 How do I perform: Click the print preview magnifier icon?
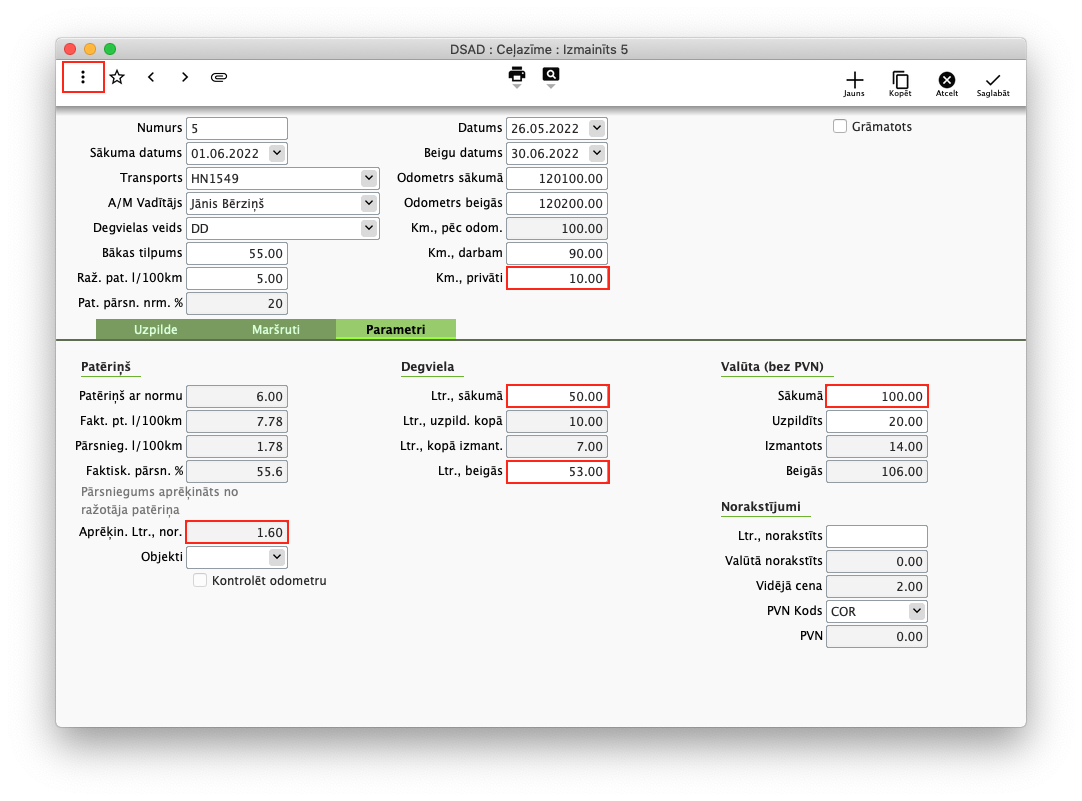551,75
